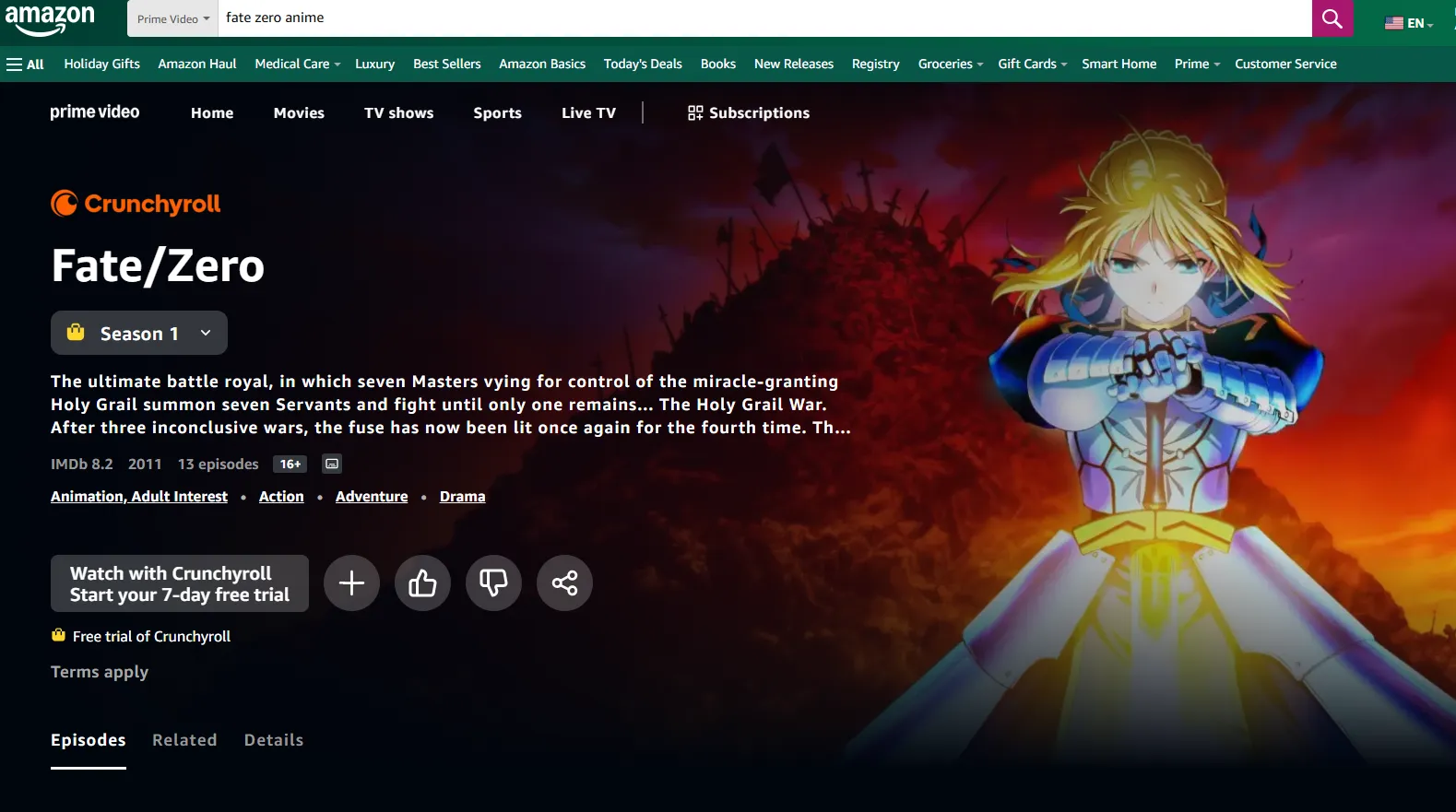Open the share icon button
Viewport: 1456px width, 812px height.
point(564,583)
